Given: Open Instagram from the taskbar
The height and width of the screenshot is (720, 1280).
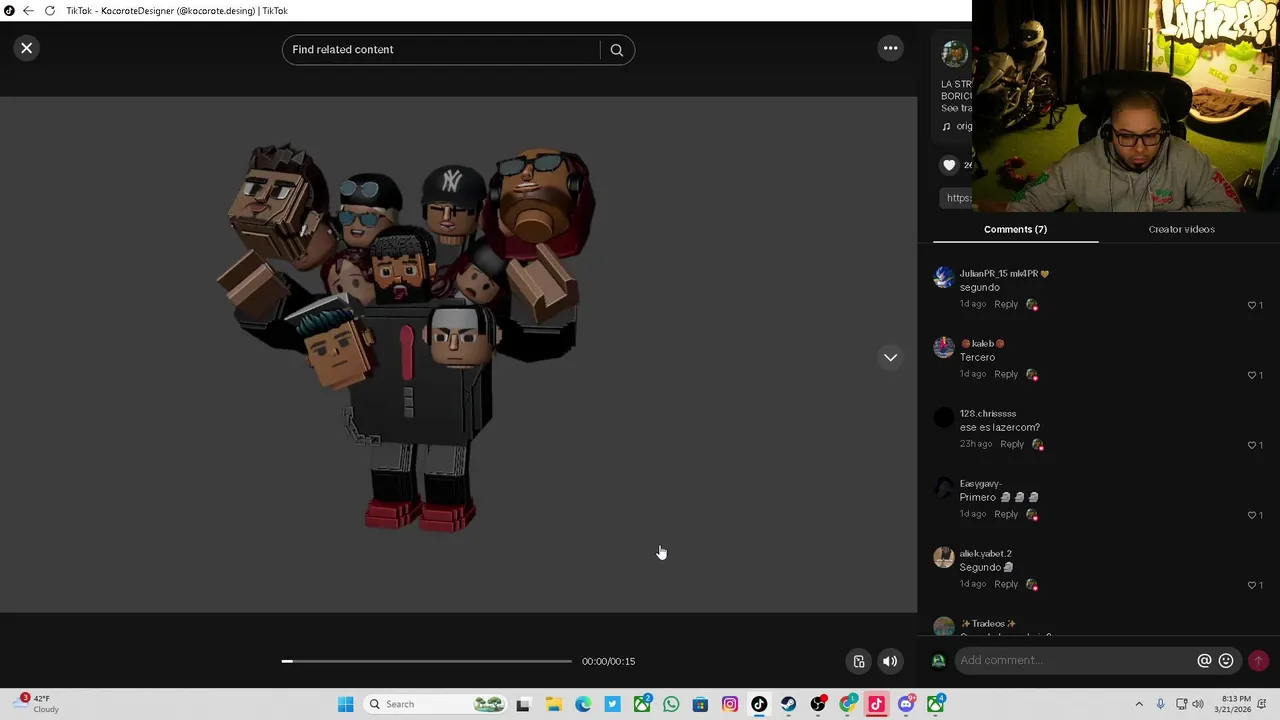Looking at the screenshot, I should tap(730, 705).
